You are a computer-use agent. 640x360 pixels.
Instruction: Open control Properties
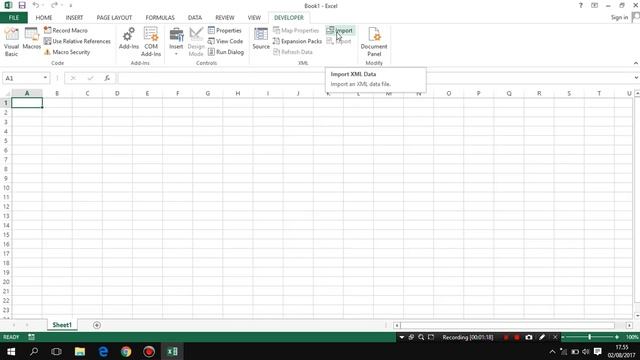224,30
